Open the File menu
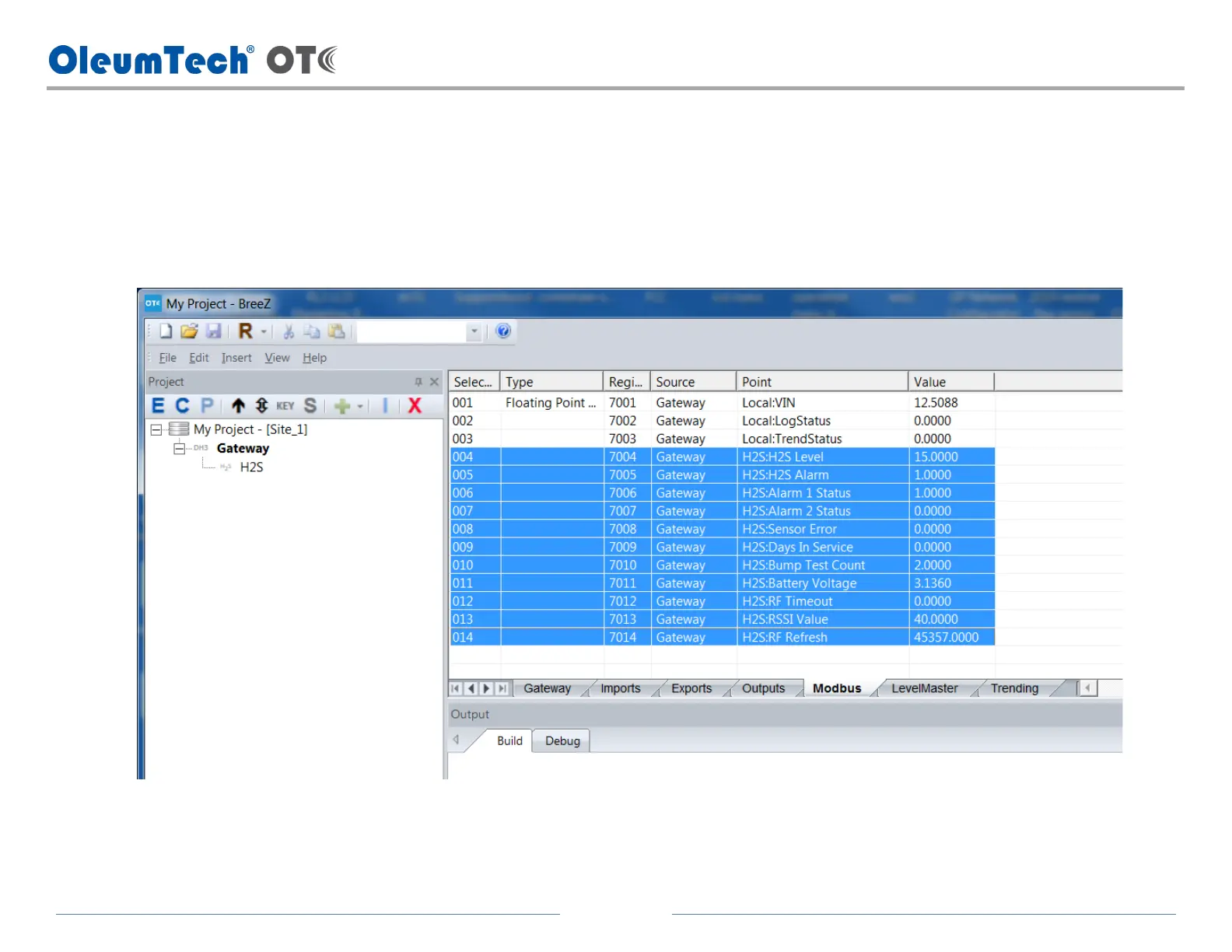Viewport: 1232px width, 952px height. click(x=168, y=358)
